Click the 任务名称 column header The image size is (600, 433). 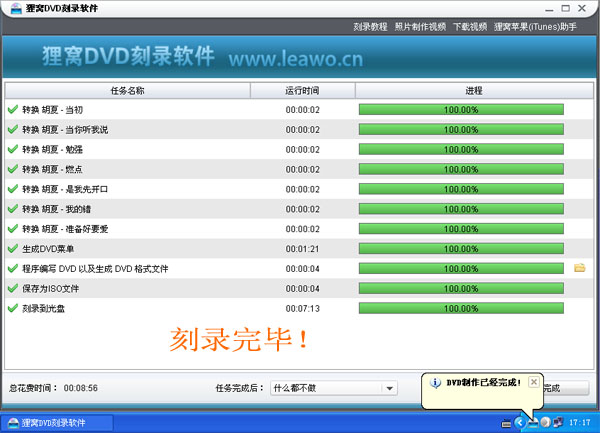tap(127, 91)
